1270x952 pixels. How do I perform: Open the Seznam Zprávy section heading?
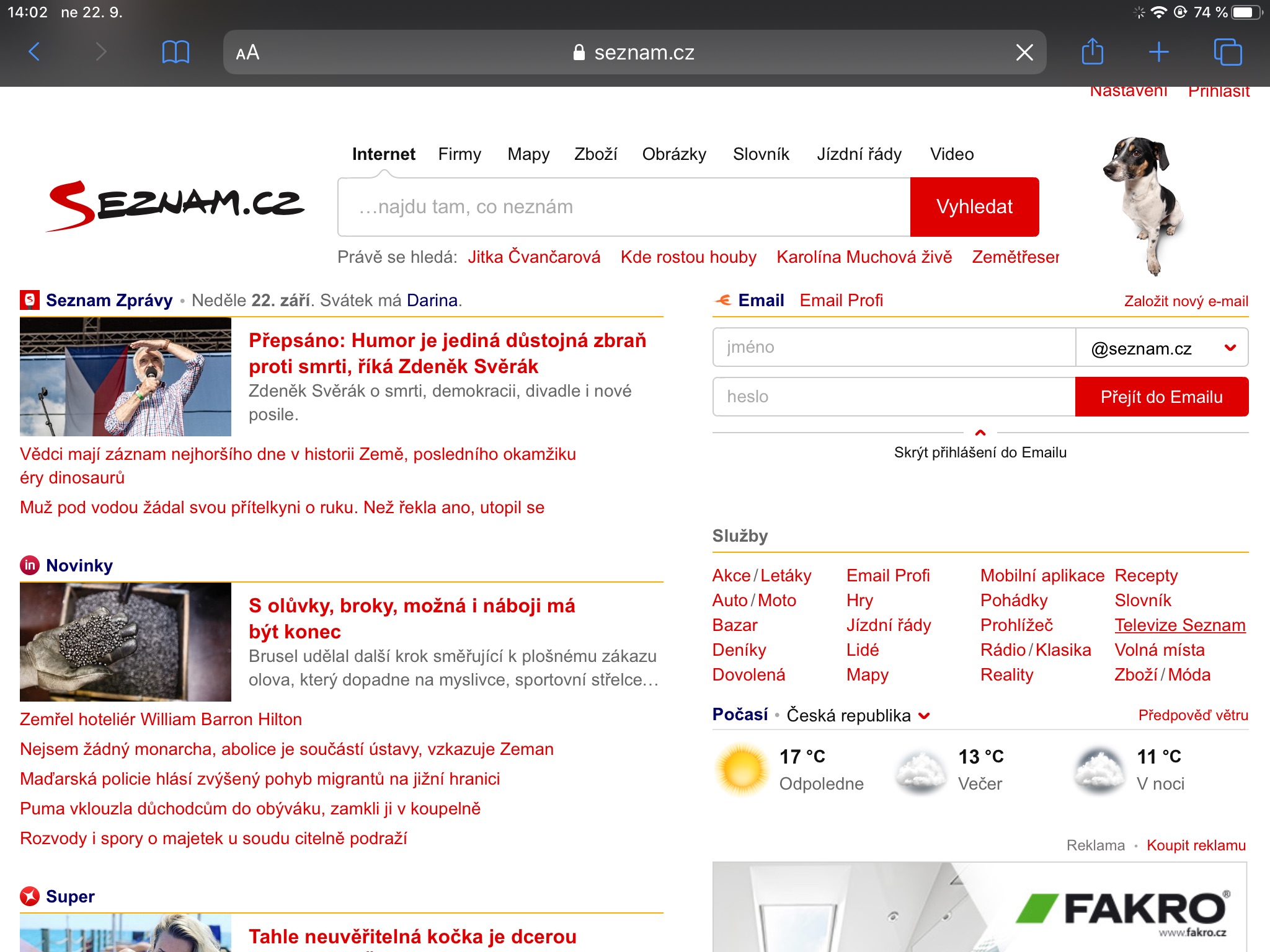(109, 301)
